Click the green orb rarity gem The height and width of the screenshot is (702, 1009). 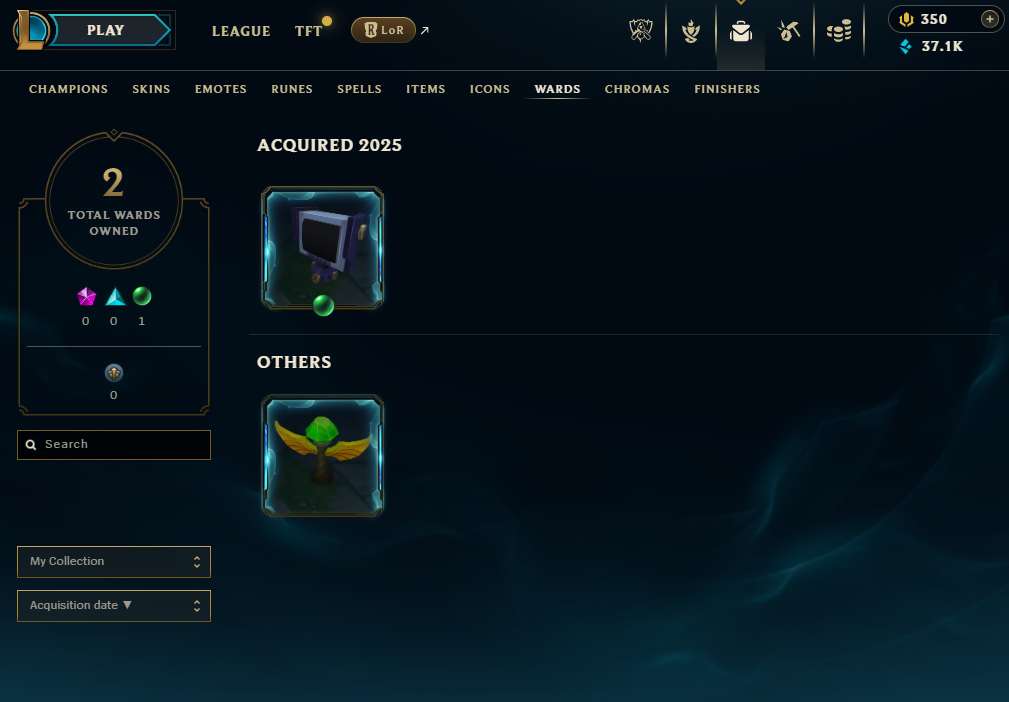142,296
